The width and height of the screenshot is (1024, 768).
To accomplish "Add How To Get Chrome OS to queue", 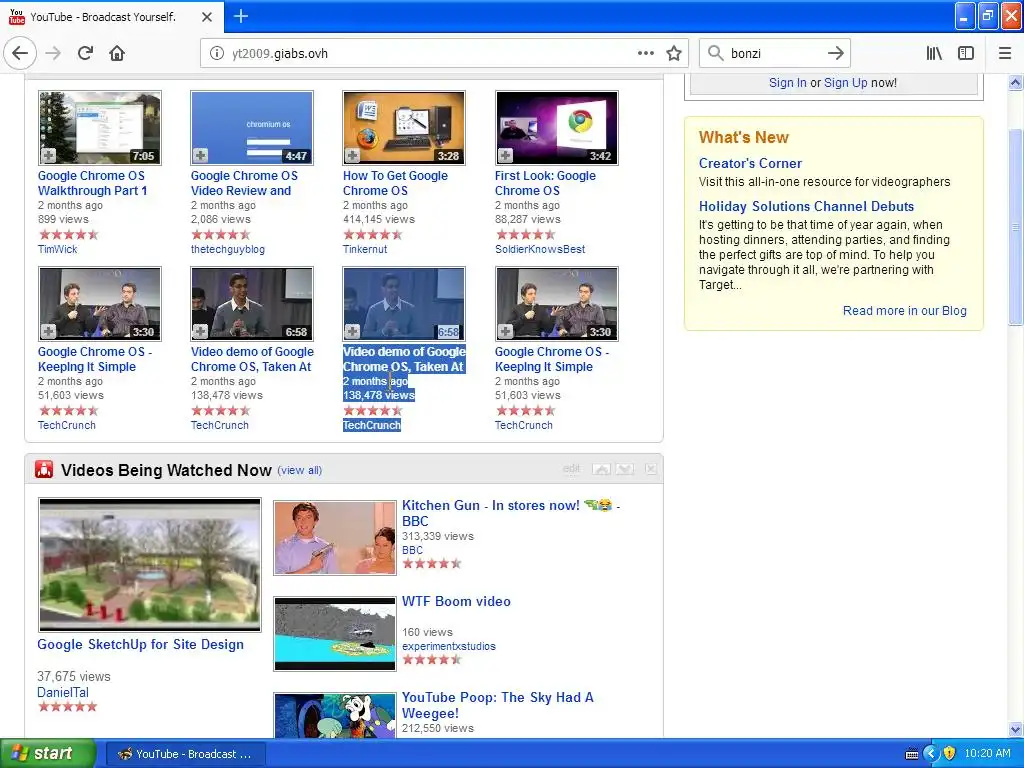I will tap(353, 155).
